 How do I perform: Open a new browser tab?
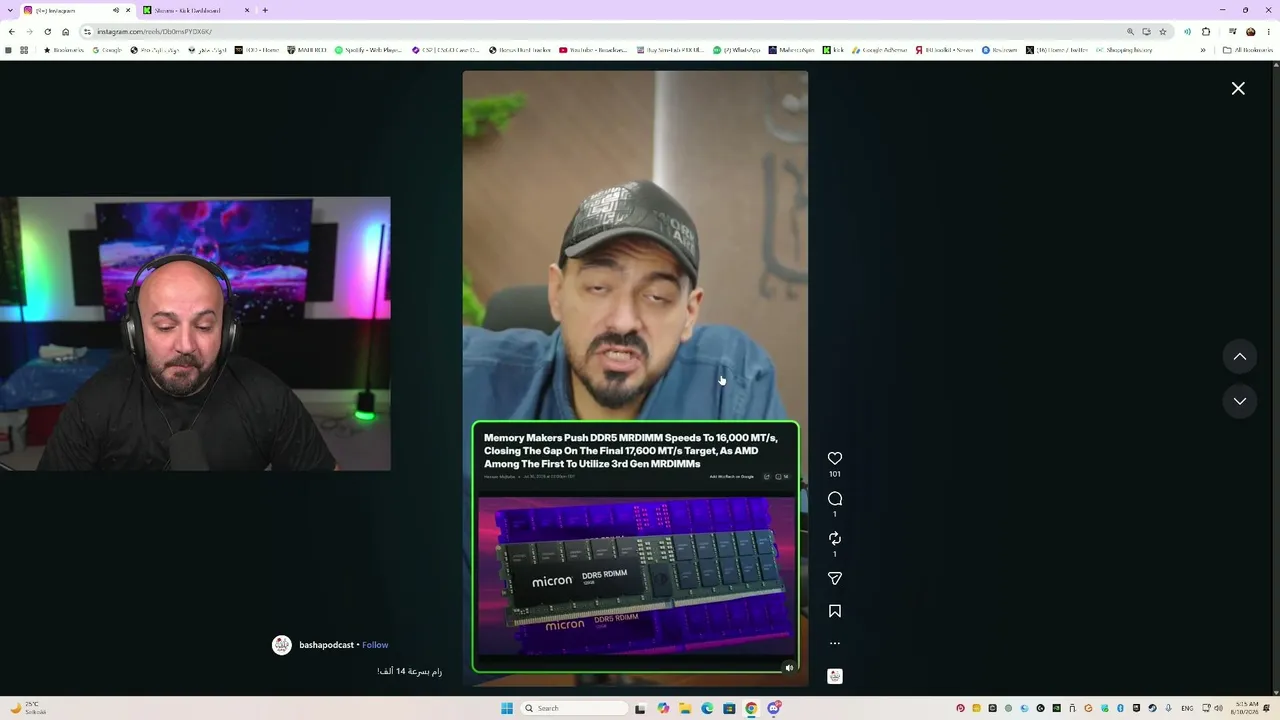(265, 10)
